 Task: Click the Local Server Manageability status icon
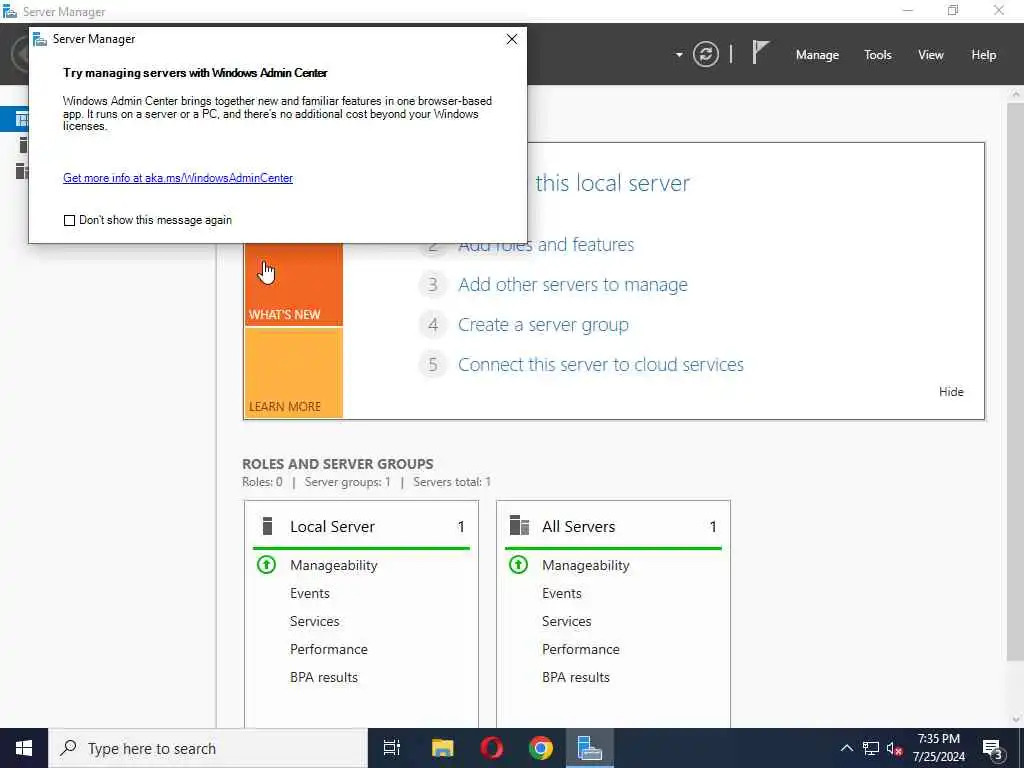(x=266, y=564)
